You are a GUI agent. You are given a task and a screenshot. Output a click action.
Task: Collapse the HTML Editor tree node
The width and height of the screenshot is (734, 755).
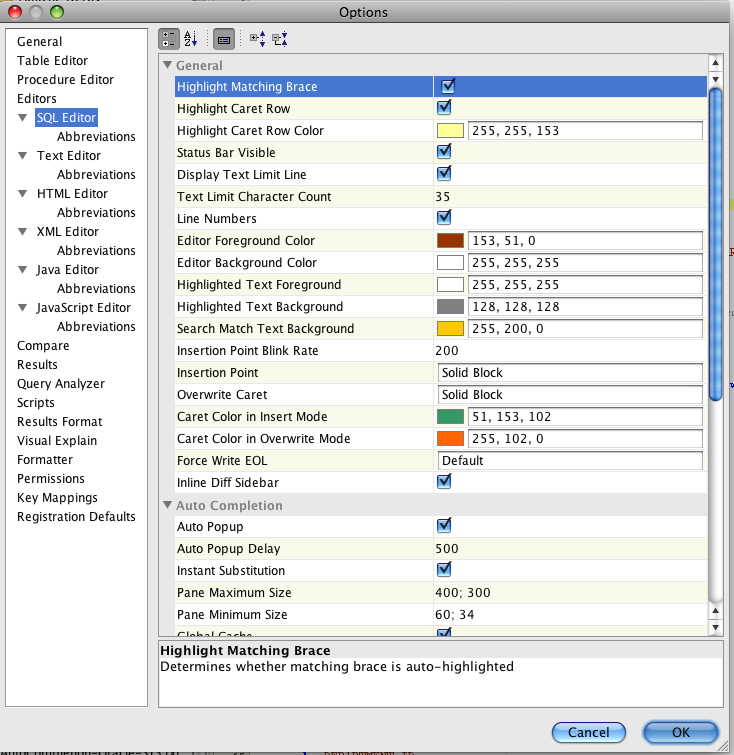pyautogui.click(x=22, y=194)
